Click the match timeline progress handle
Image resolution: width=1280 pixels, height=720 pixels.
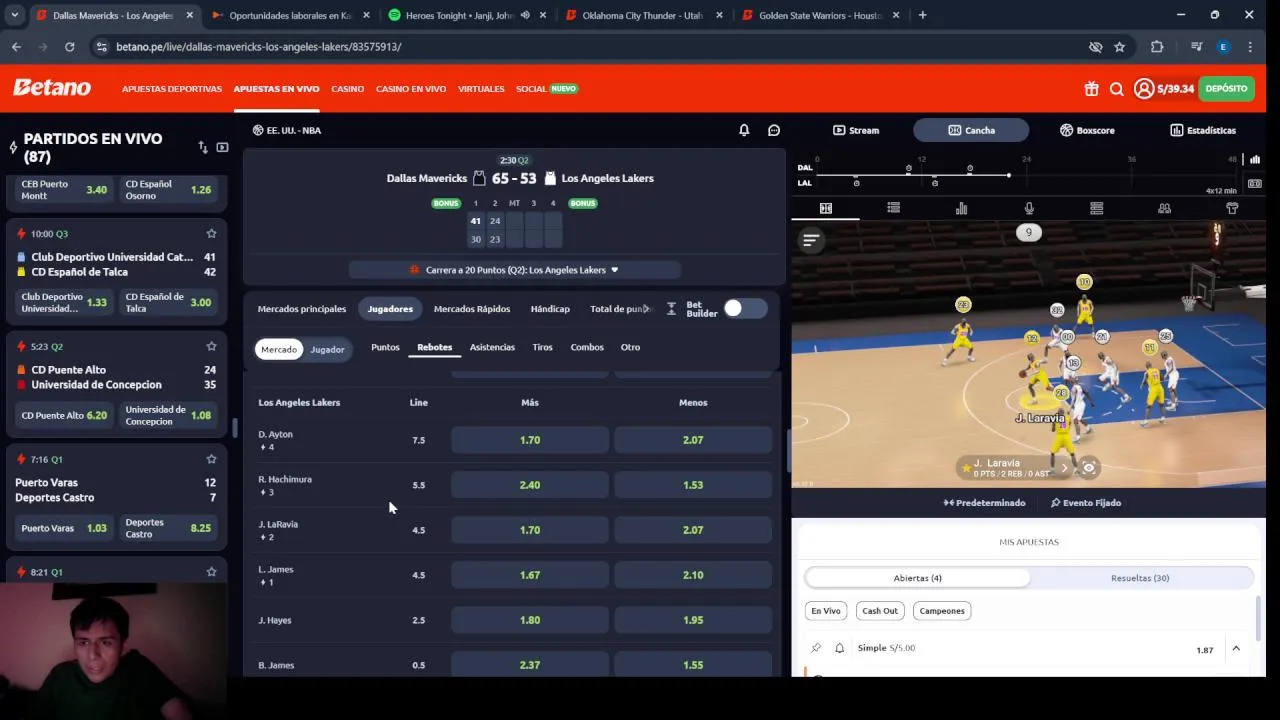(1008, 175)
